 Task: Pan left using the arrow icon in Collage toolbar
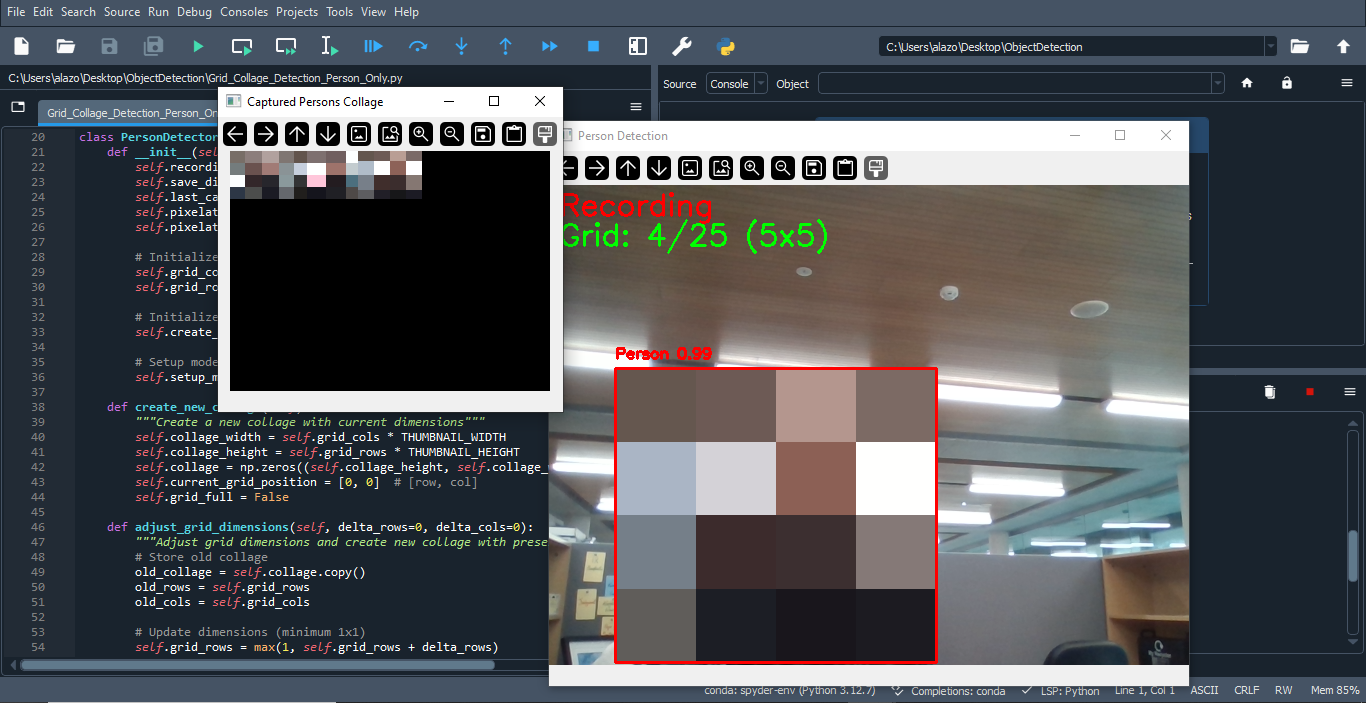[x=234, y=134]
